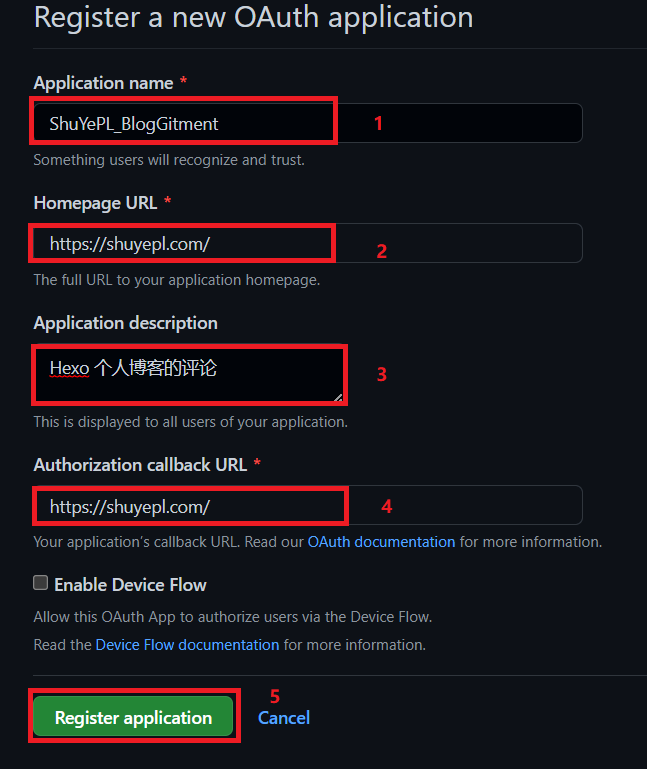Viewport: 647px width, 769px height.
Task: Tick the Enable Device Flow checkbox
Action: pos(41,583)
